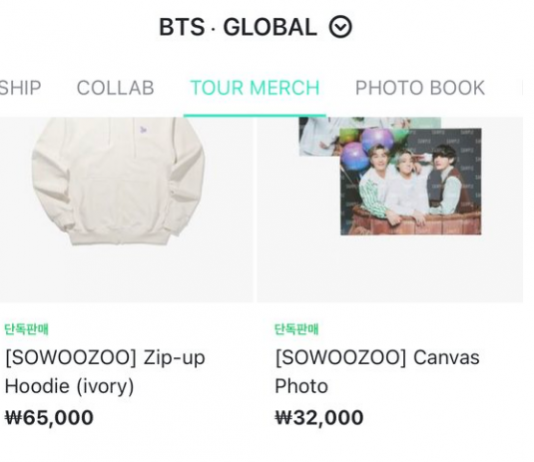Tap the ₩65,000 hoodie price

pos(49,417)
